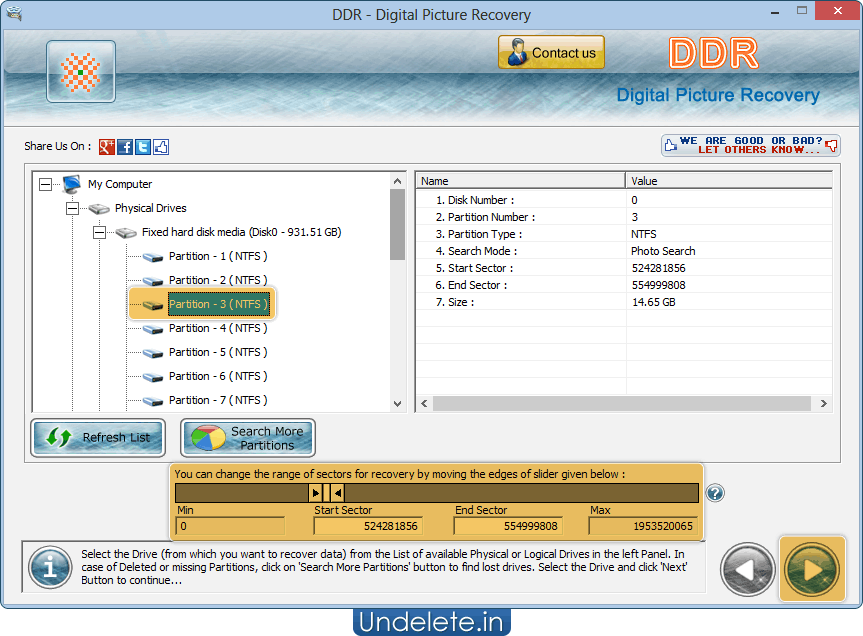Click the Twitter share icon
The height and width of the screenshot is (636, 863).
tap(143, 147)
